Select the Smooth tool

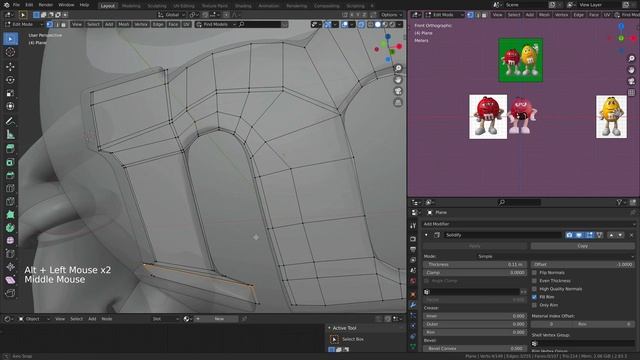10,240
